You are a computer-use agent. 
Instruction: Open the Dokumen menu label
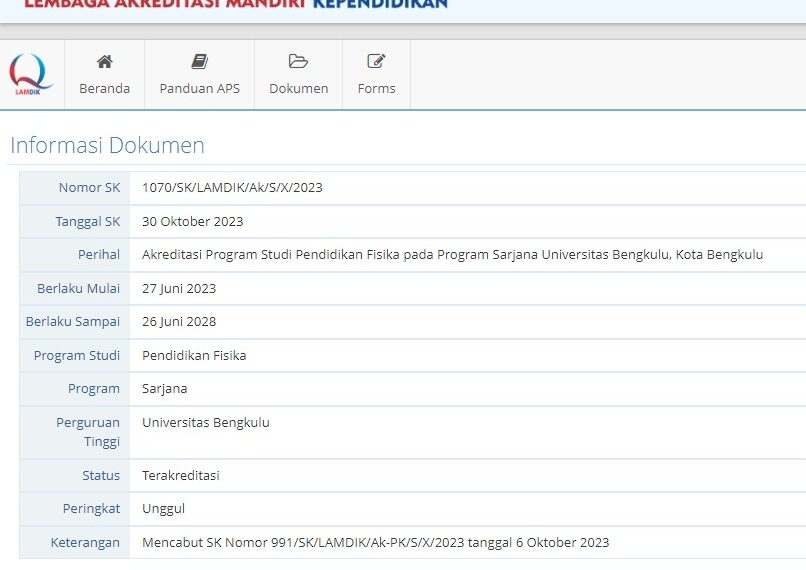pos(299,88)
